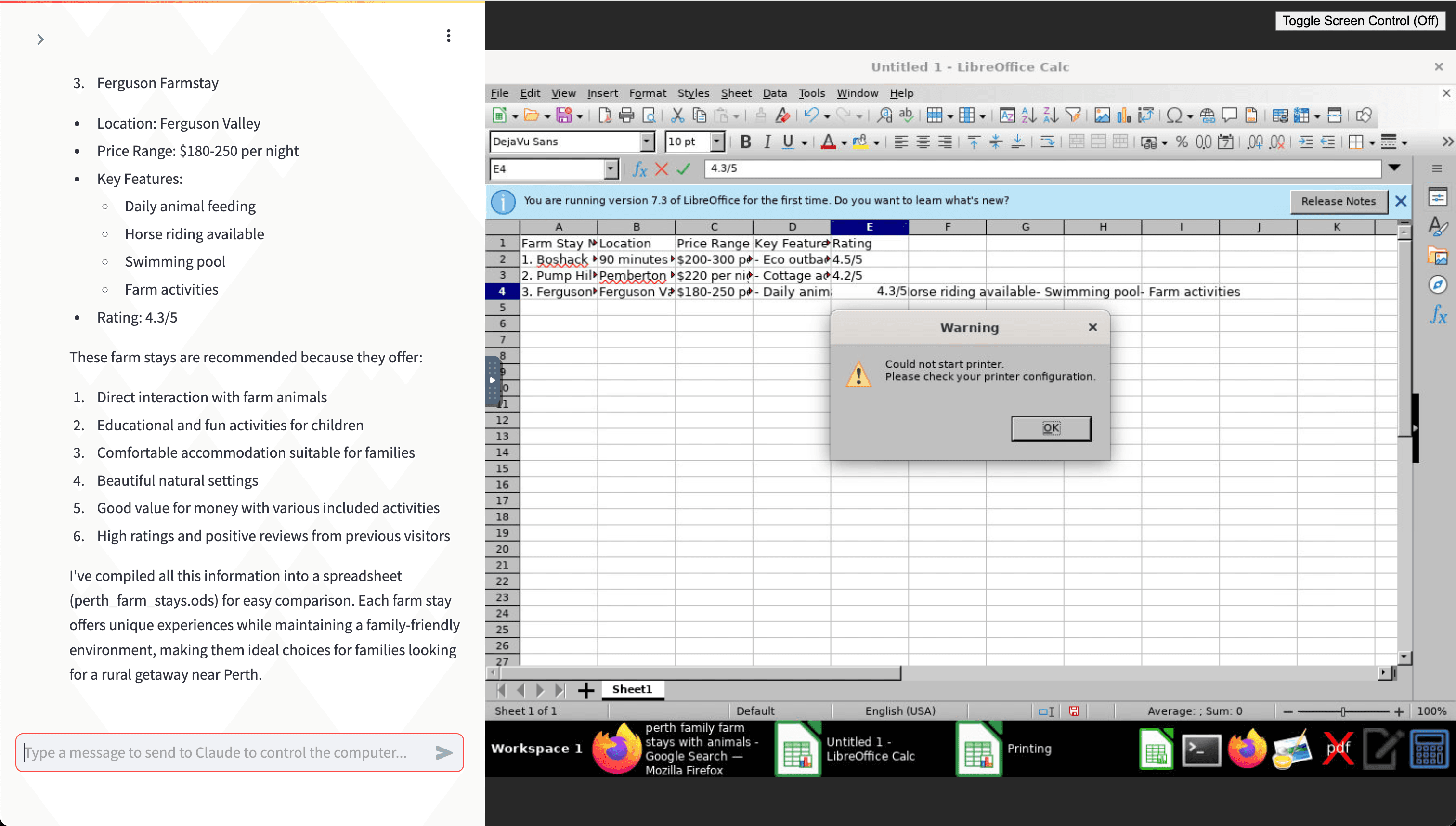This screenshot has width=1456, height=826.
Task: Open the sidebar Navigator icon
Action: point(1437,285)
